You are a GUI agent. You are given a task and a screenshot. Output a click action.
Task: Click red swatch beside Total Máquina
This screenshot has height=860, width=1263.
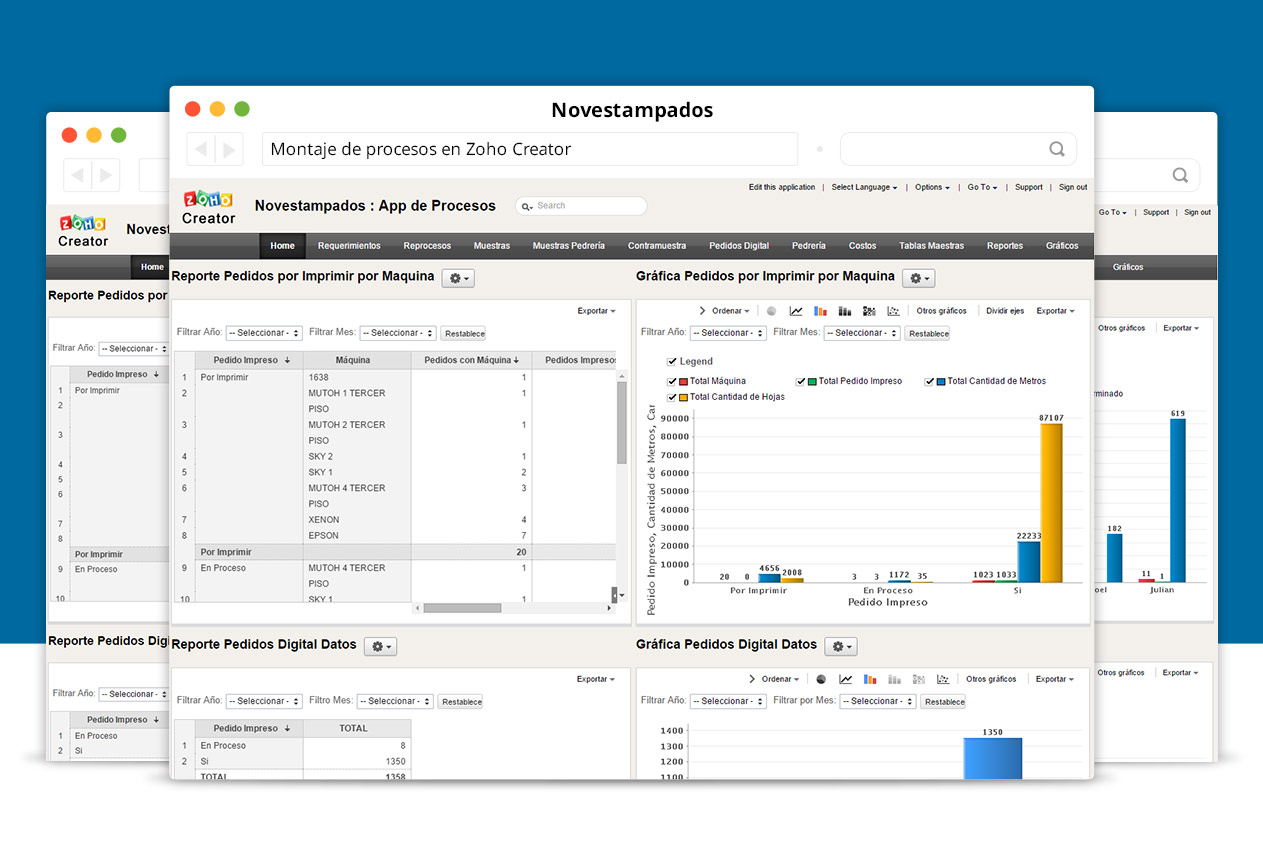tap(684, 382)
